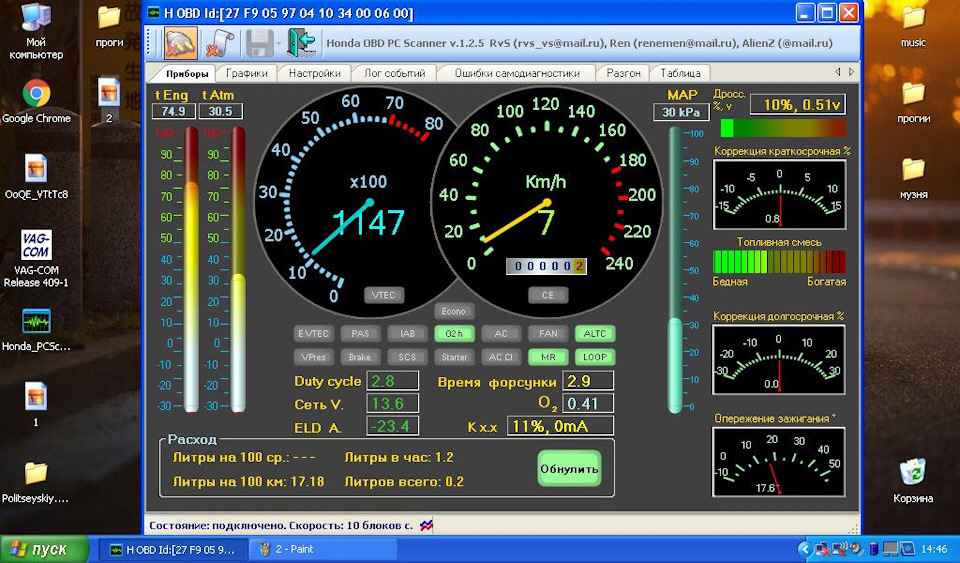Click the green LOOP indicator
Screen dimensions: 960x563
click(x=594, y=357)
